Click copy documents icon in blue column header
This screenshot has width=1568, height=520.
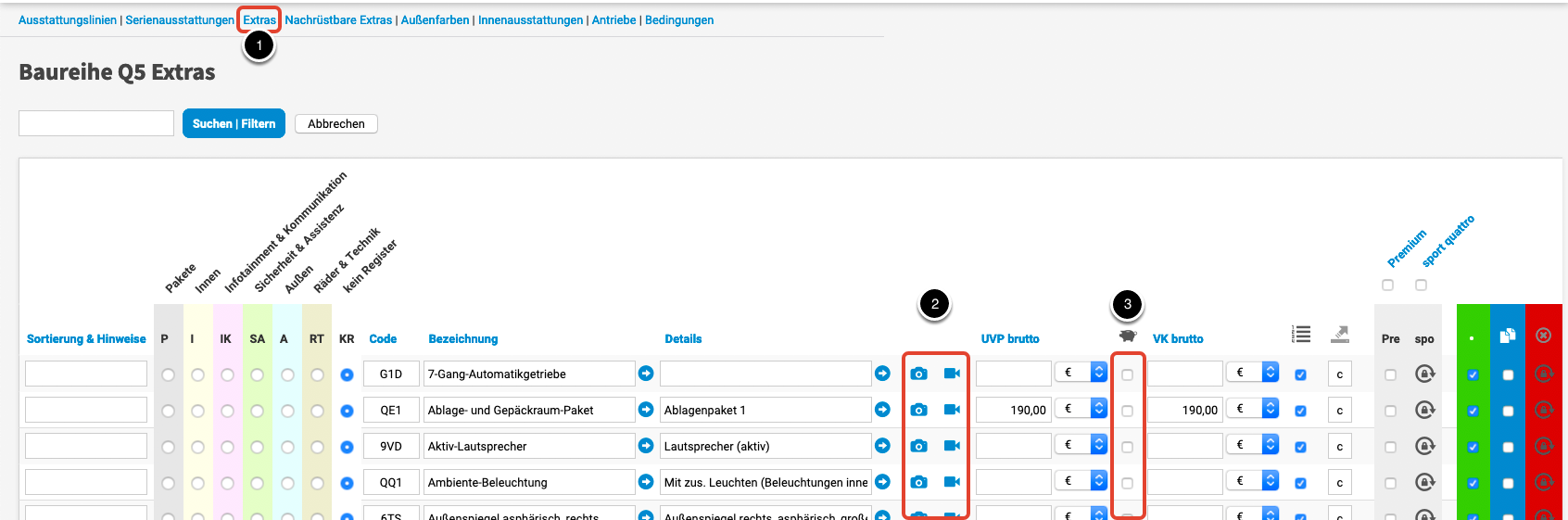1508,336
